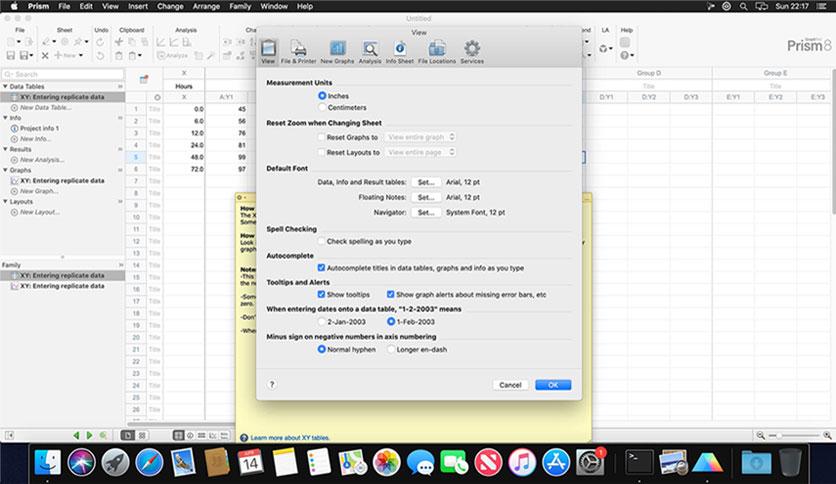Enable Reset Layouts to checkbox

pyautogui.click(x=321, y=152)
